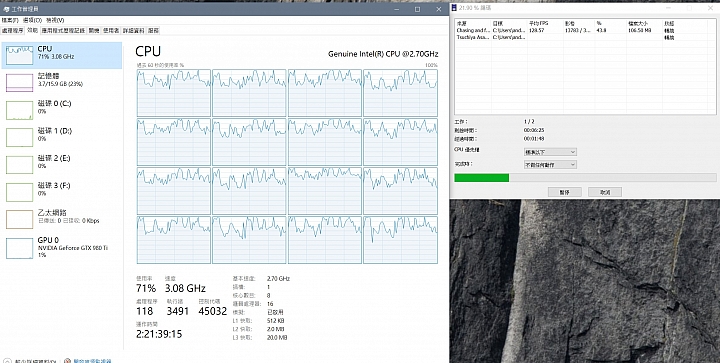Click the Cancel button in the encoding window

(x=605, y=192)
